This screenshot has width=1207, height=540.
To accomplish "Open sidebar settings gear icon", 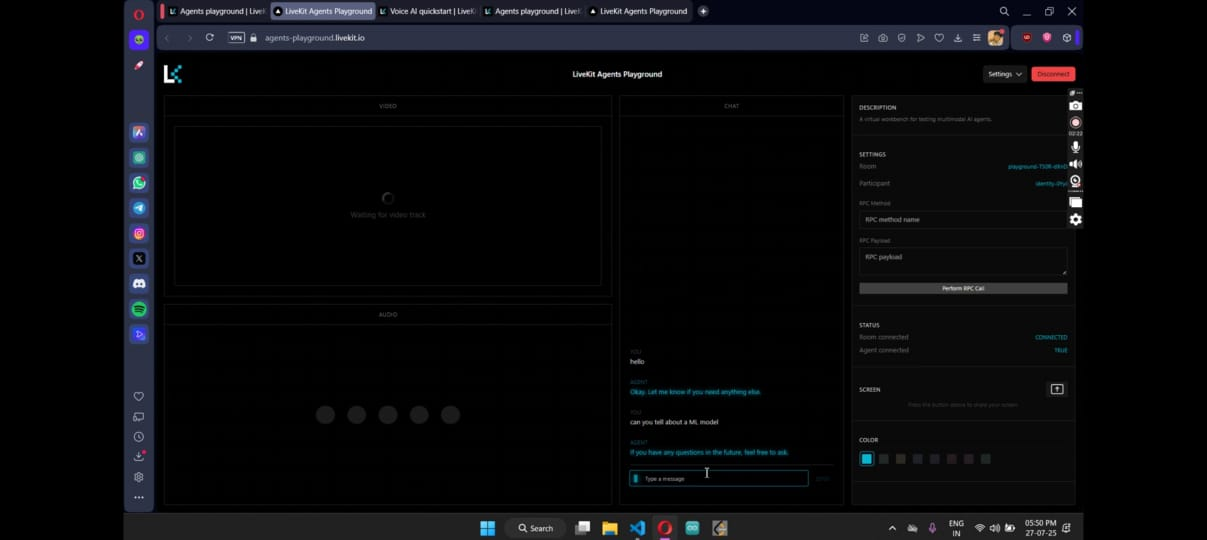I will tap(139, 477).
